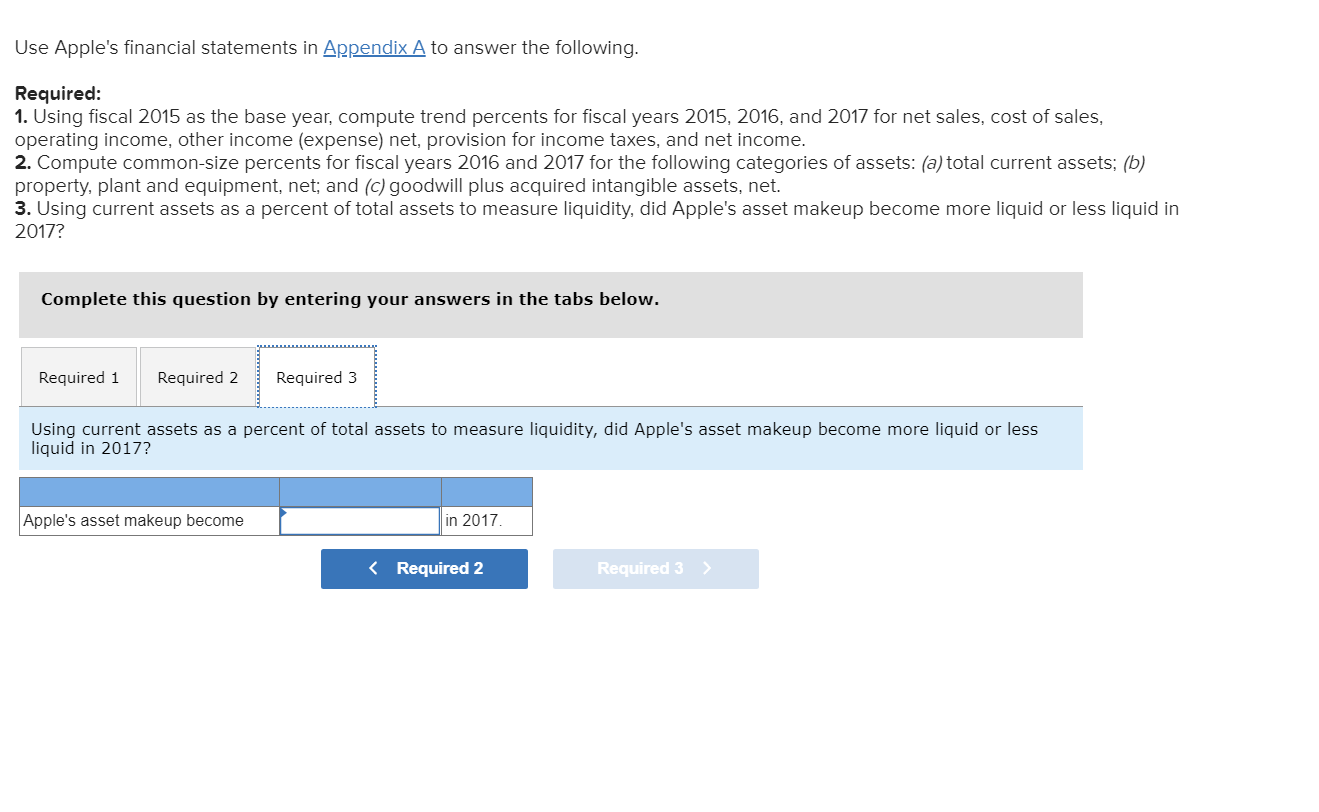Navigate back with the Required 2 button
This screenshot has width=1319, height=812.
(x=424, y=568)
